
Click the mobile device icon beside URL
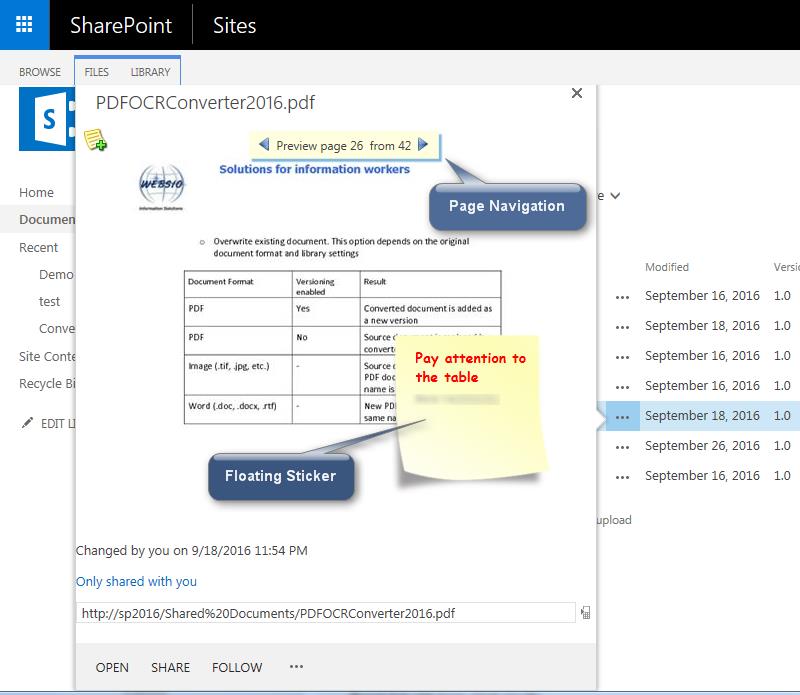pyautogui.click(x=585, y=613)
